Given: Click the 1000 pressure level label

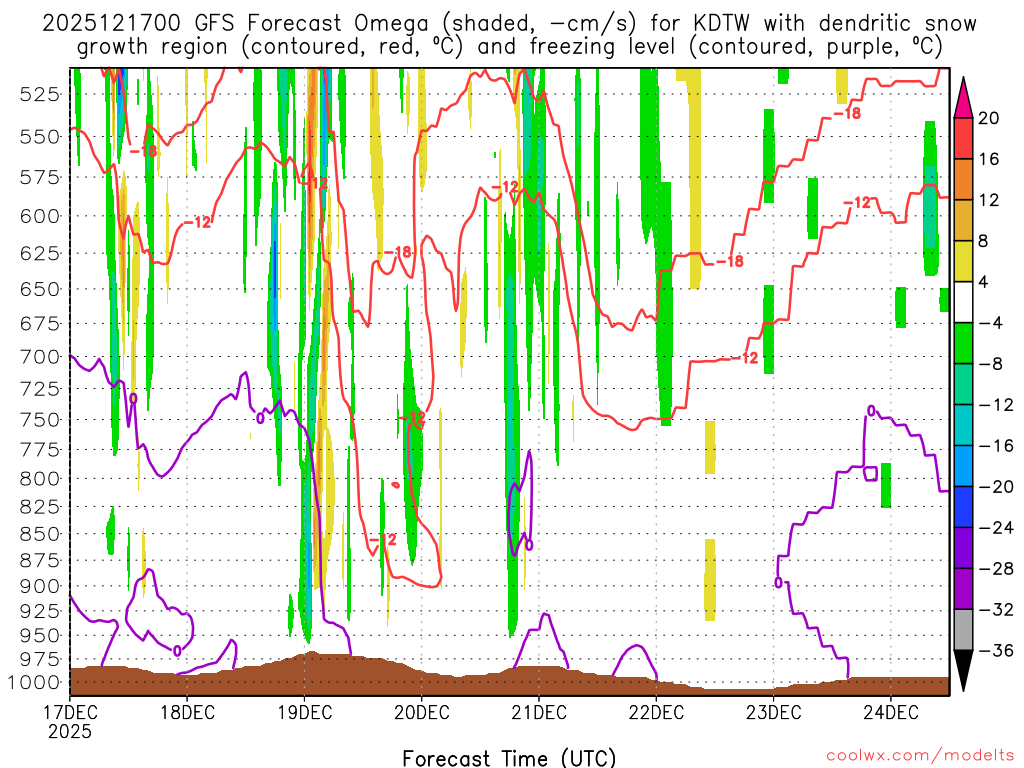Looking at the screenshot, I should tap(33, 683).
